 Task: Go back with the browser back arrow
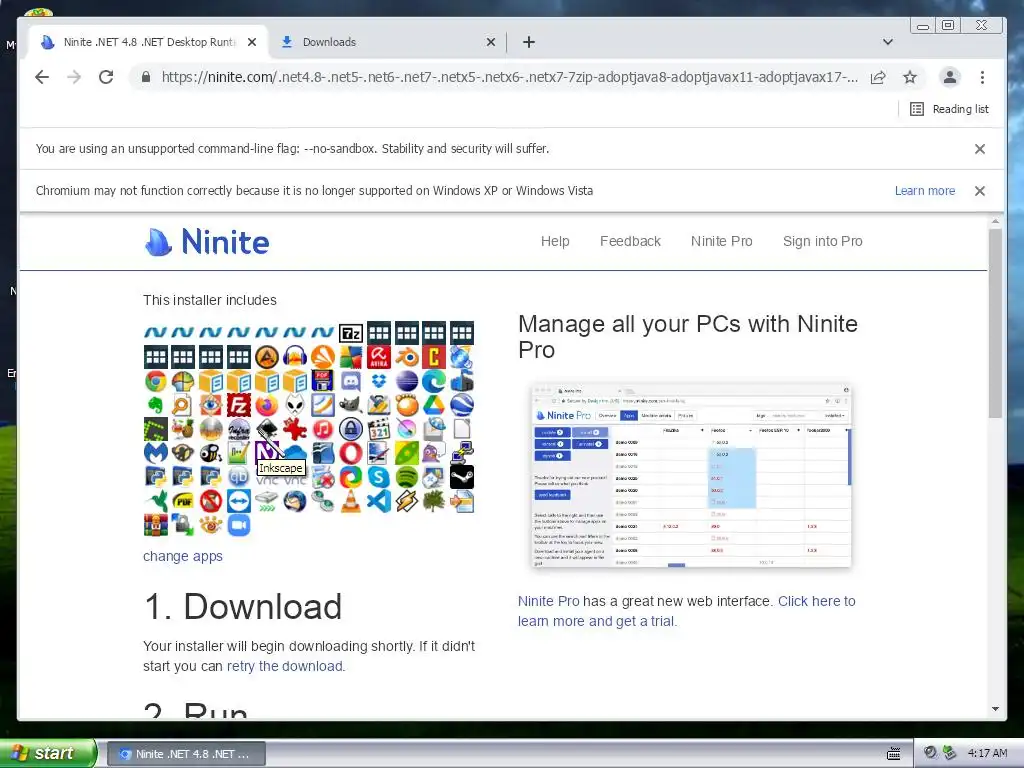[42, 77]
